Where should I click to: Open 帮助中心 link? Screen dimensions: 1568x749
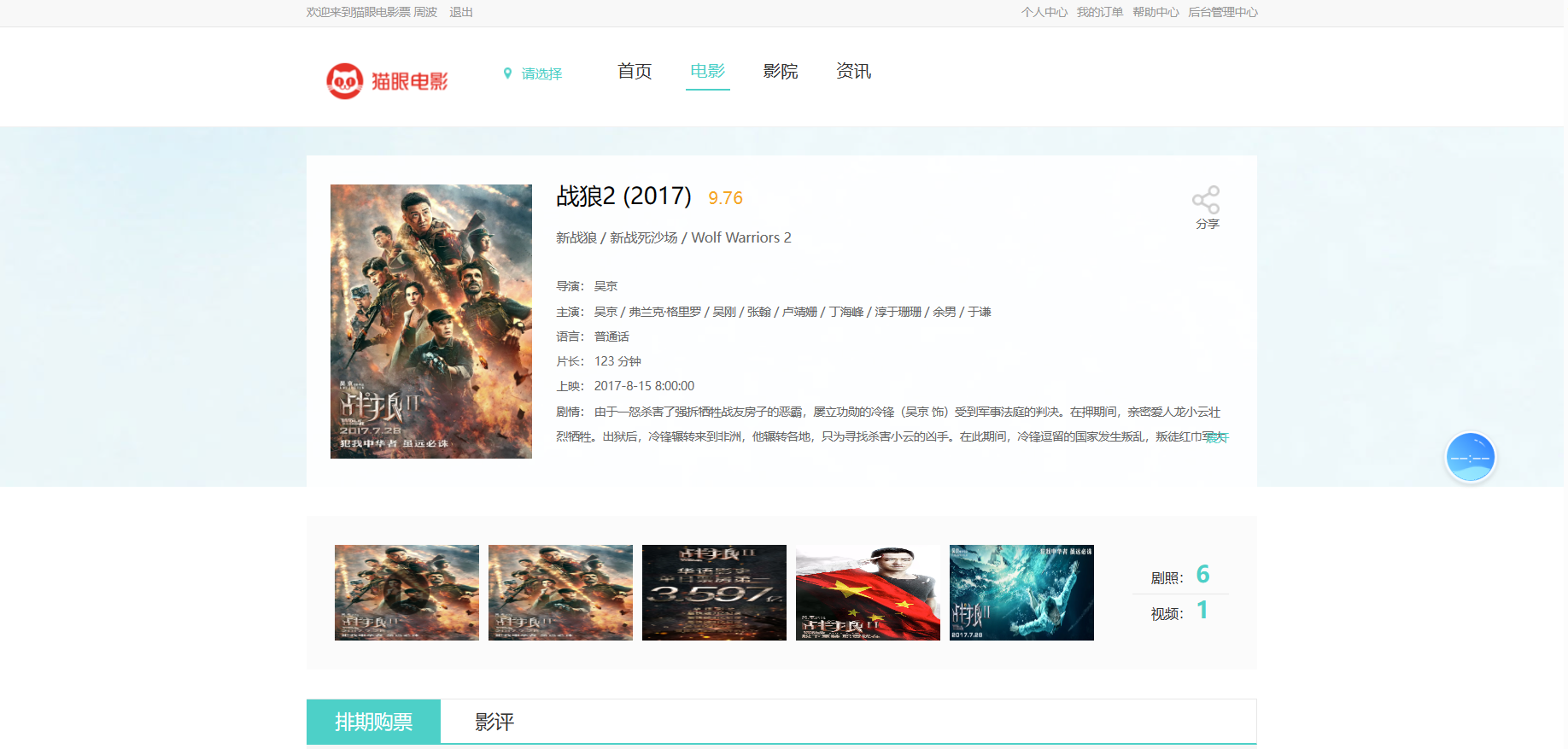click(x=1156, y=12)
